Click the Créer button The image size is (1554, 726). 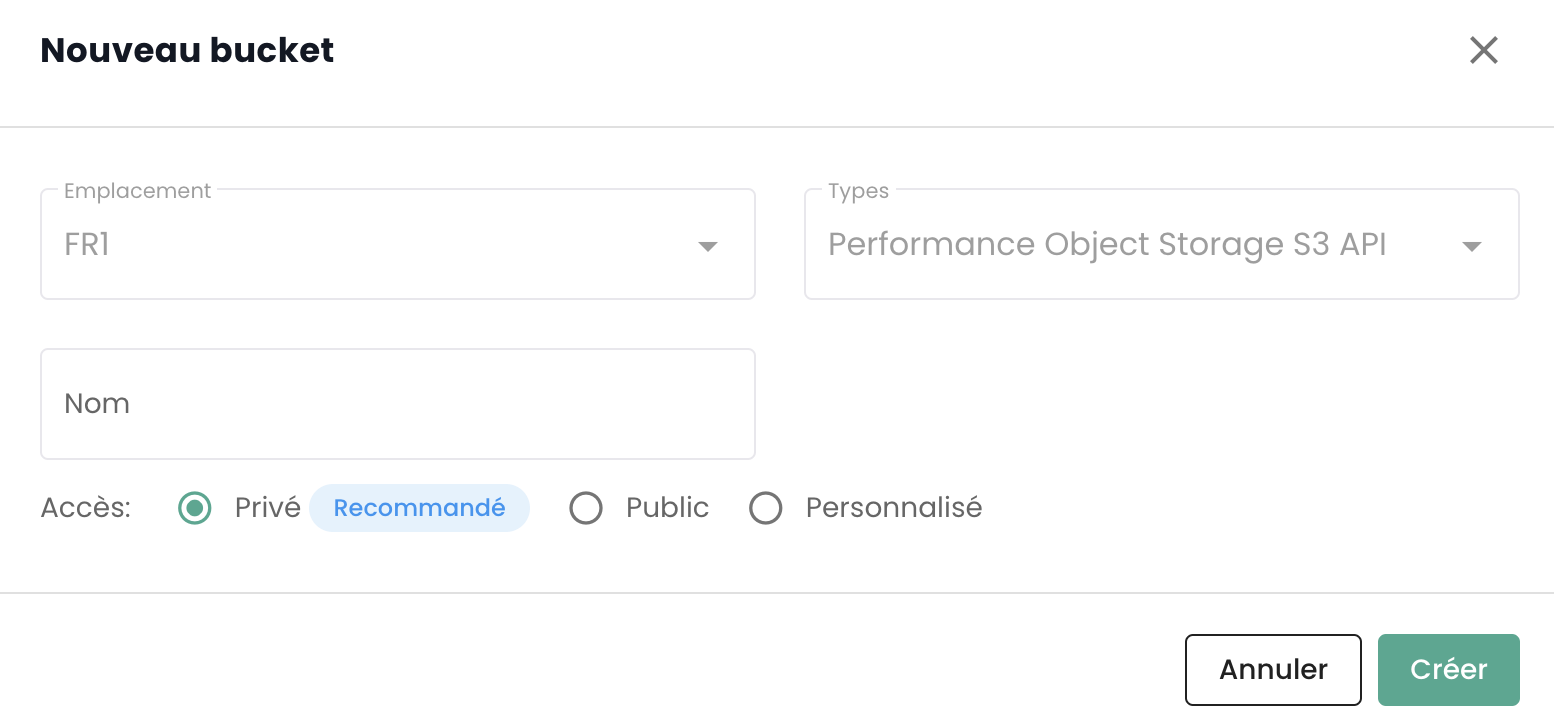pyautogui.click(x=1448, y=670)
